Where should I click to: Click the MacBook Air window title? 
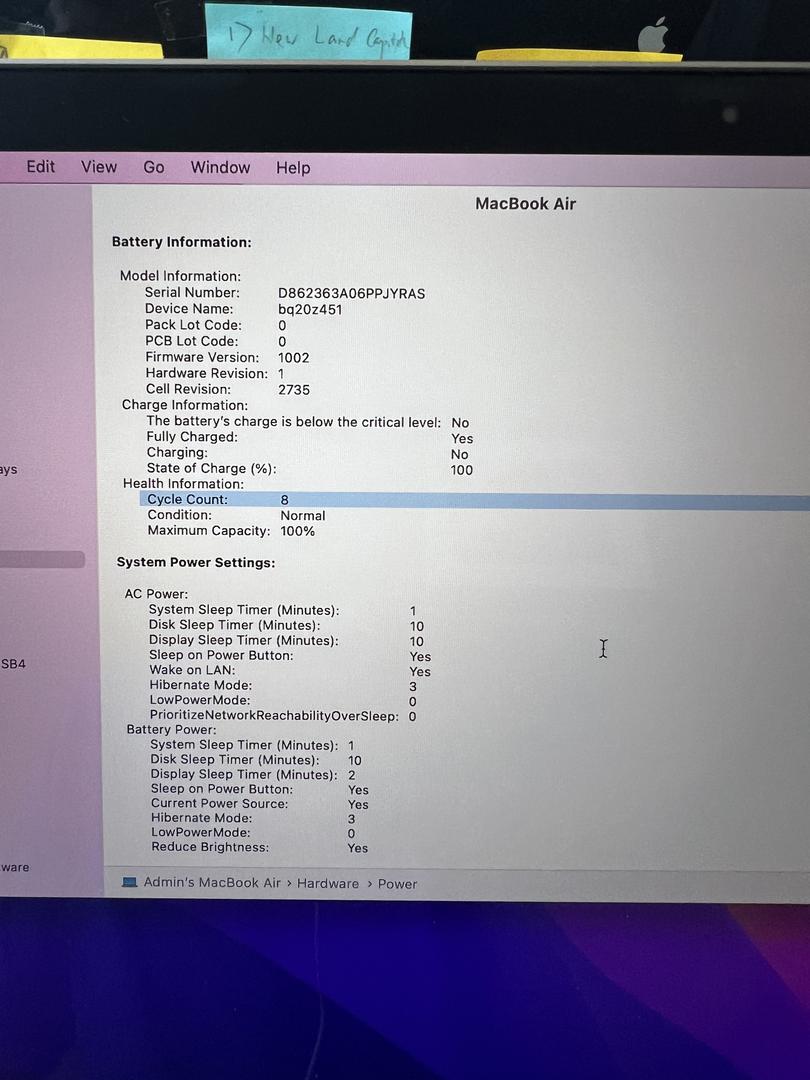[x=526, y=204]
